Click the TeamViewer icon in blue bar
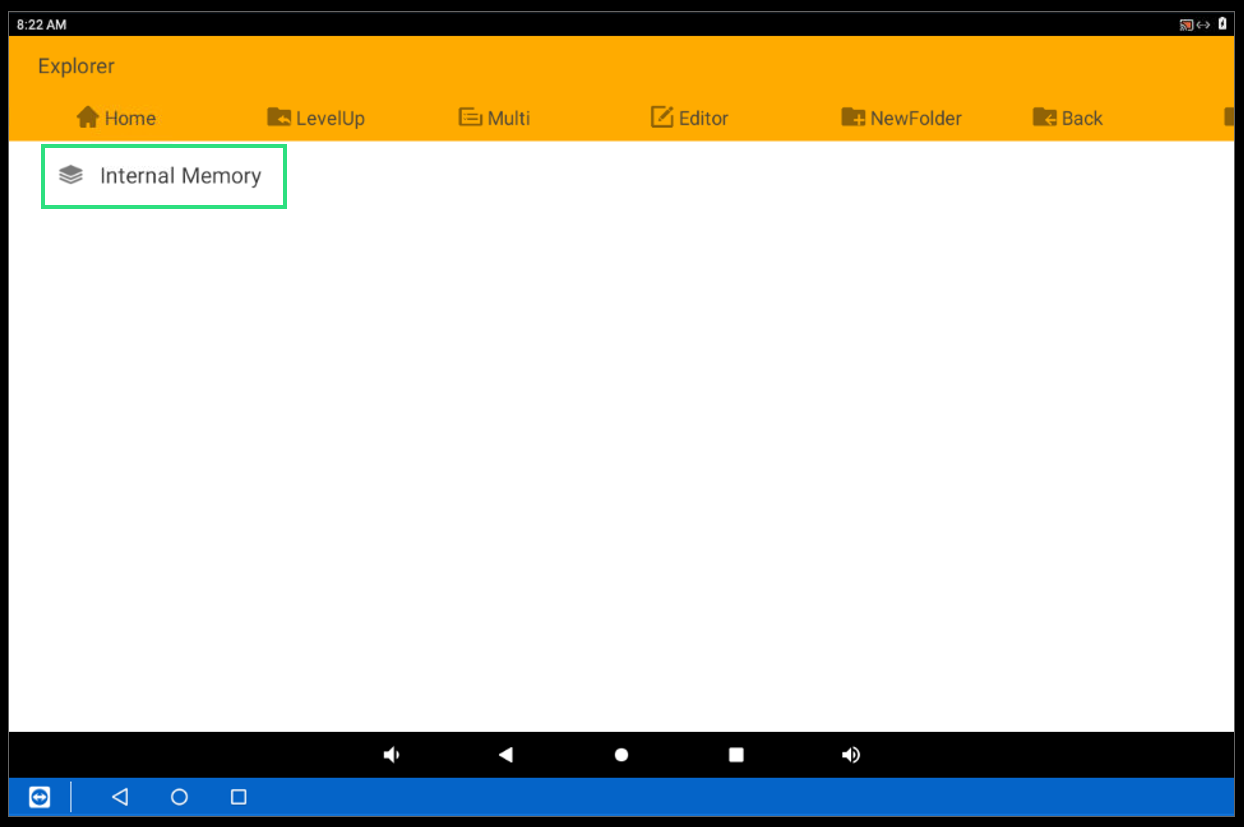Viewport: 1244px width, 827px height. (40, 797)
